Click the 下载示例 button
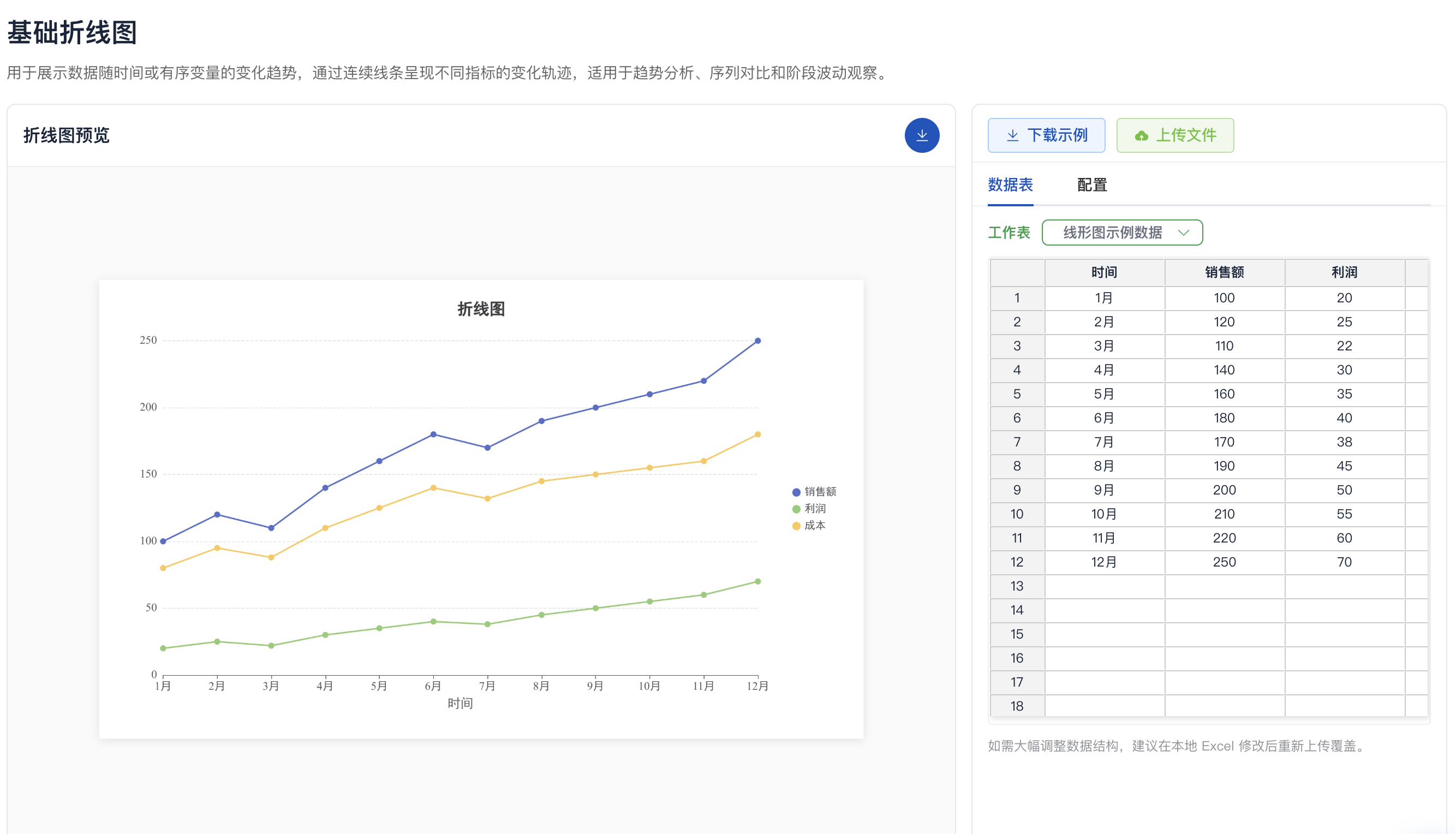The width and height of the screenshot is (1456, 834). tap(1046, 135)
